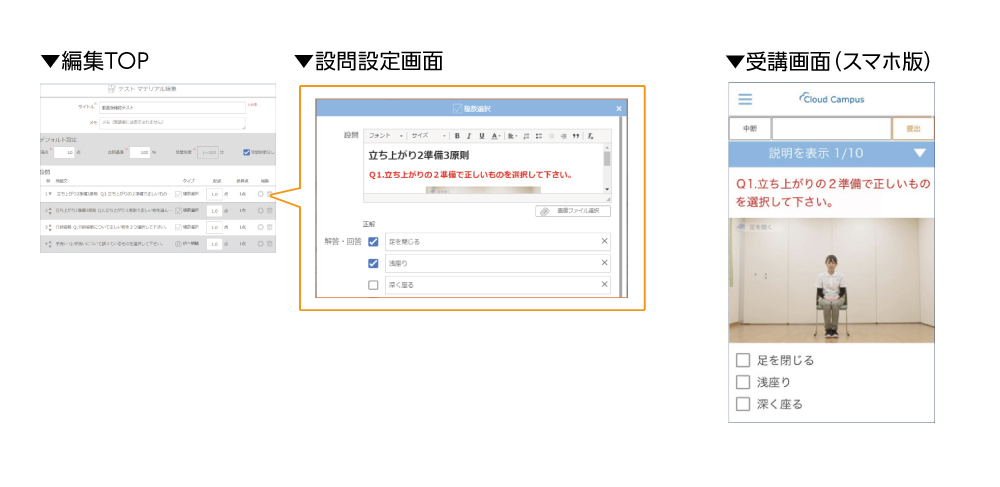Click the question text Q1.立ち上がり in editor
This screenshot has height=487, width=1000.
tap(470, 175)
